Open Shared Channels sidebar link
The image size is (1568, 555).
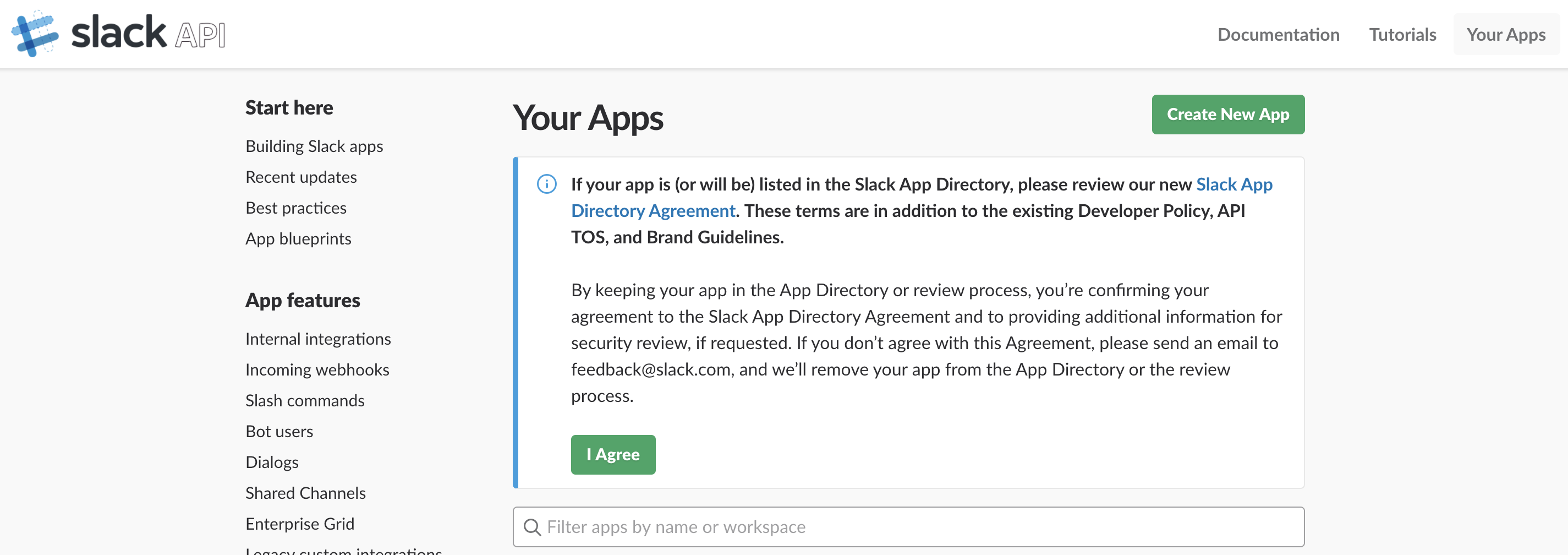point(305,493)
